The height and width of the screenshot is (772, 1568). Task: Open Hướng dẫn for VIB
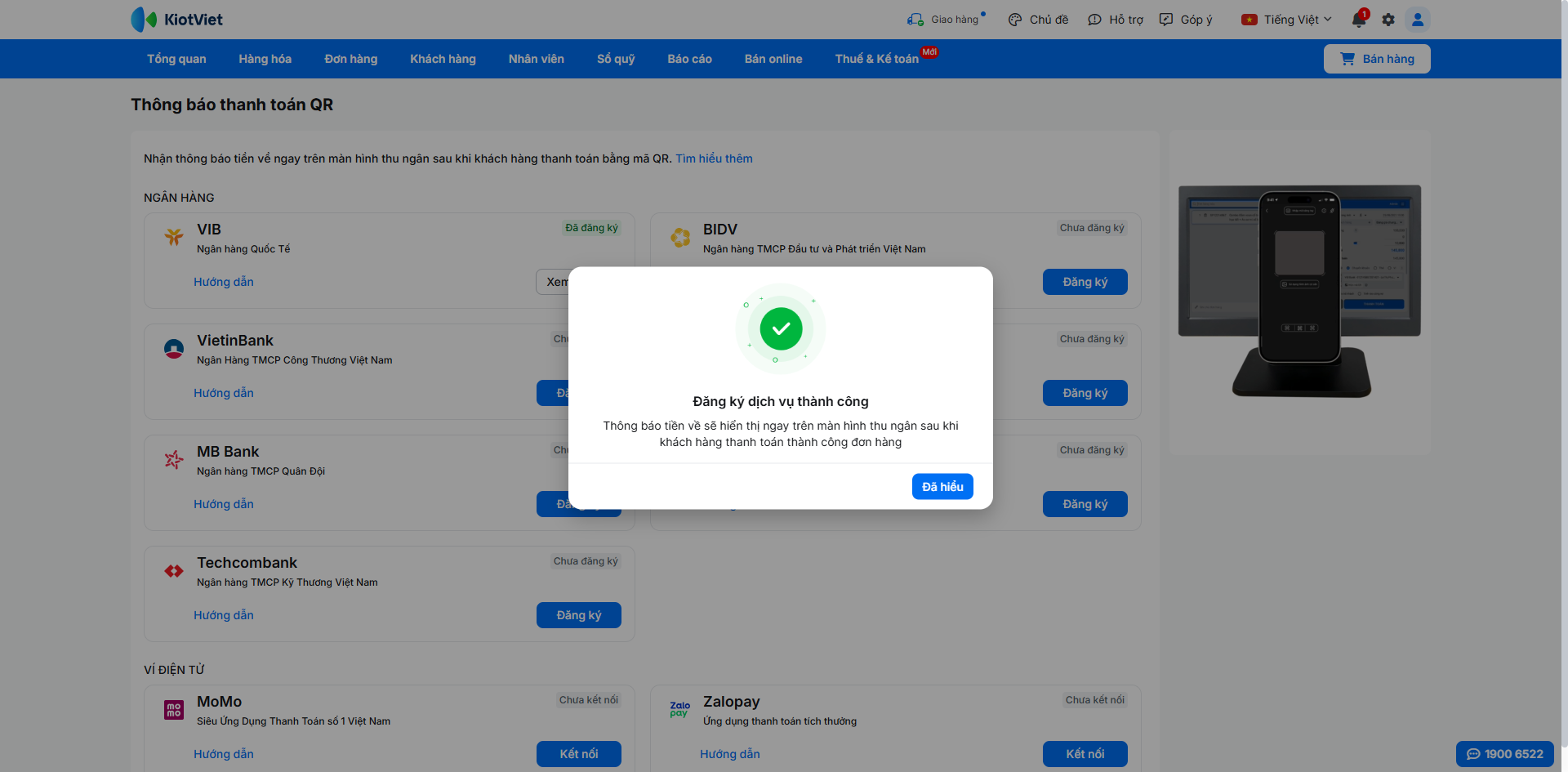coord(224,282)
